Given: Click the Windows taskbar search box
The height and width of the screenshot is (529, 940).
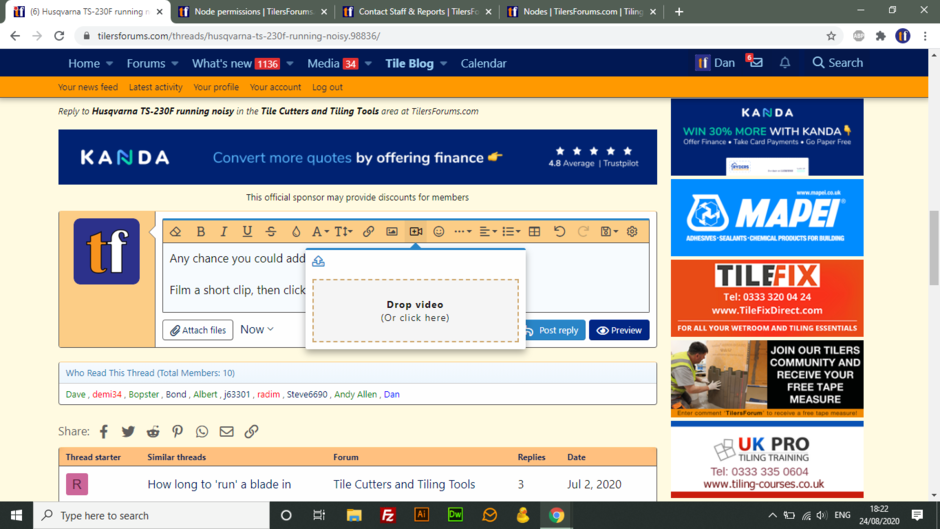Looking at the screenshot, I should click(x=151, y=515).
